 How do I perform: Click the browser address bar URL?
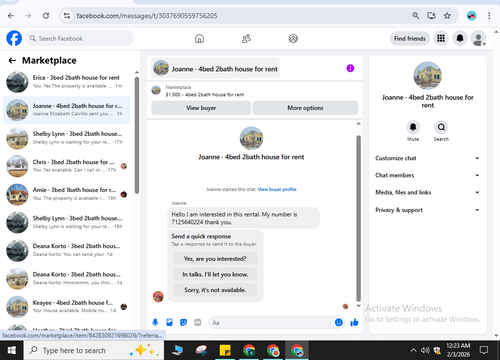pos(147,16)
